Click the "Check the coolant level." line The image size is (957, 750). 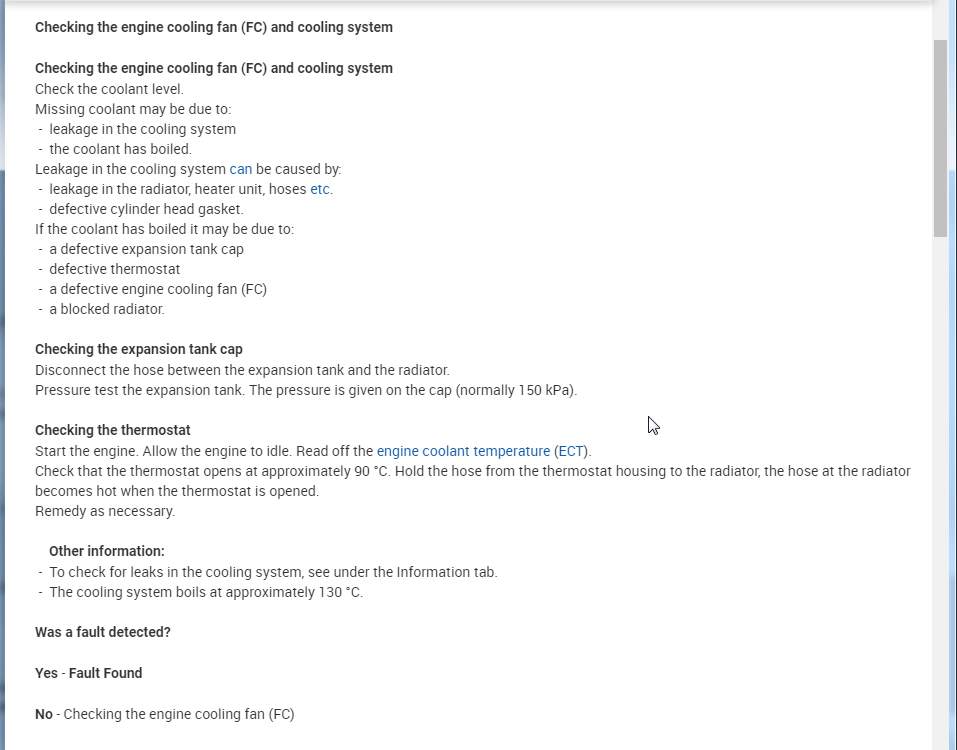pyautogui.click(x=110, y=89)
